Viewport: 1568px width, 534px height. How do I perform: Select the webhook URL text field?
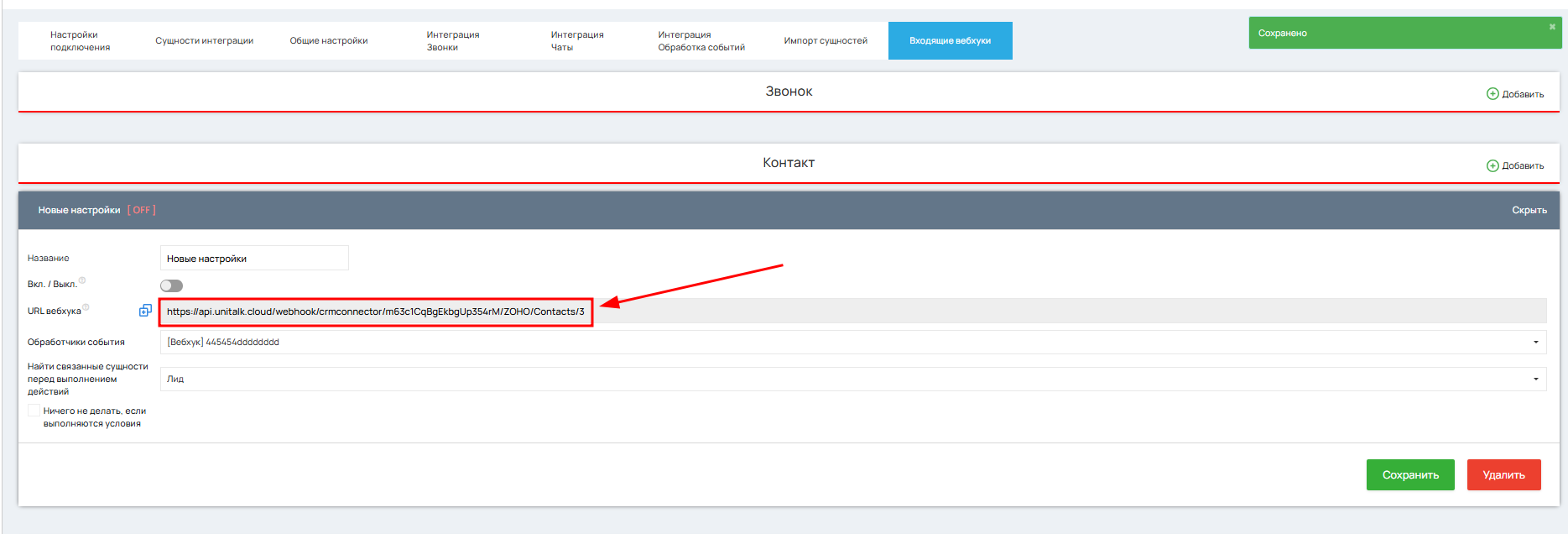[x=853, y=311]
